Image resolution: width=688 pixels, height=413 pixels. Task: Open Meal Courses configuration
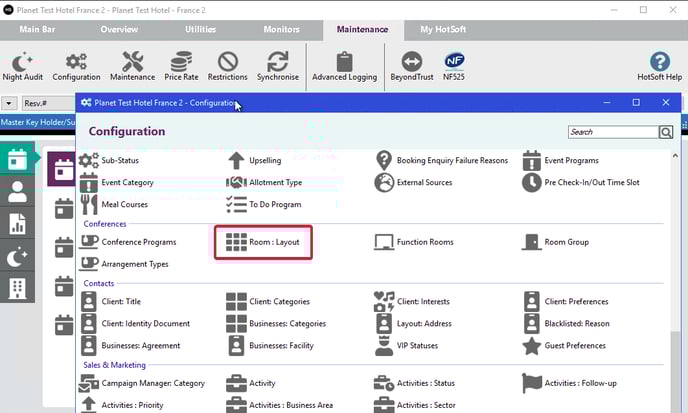pos(114,205)
